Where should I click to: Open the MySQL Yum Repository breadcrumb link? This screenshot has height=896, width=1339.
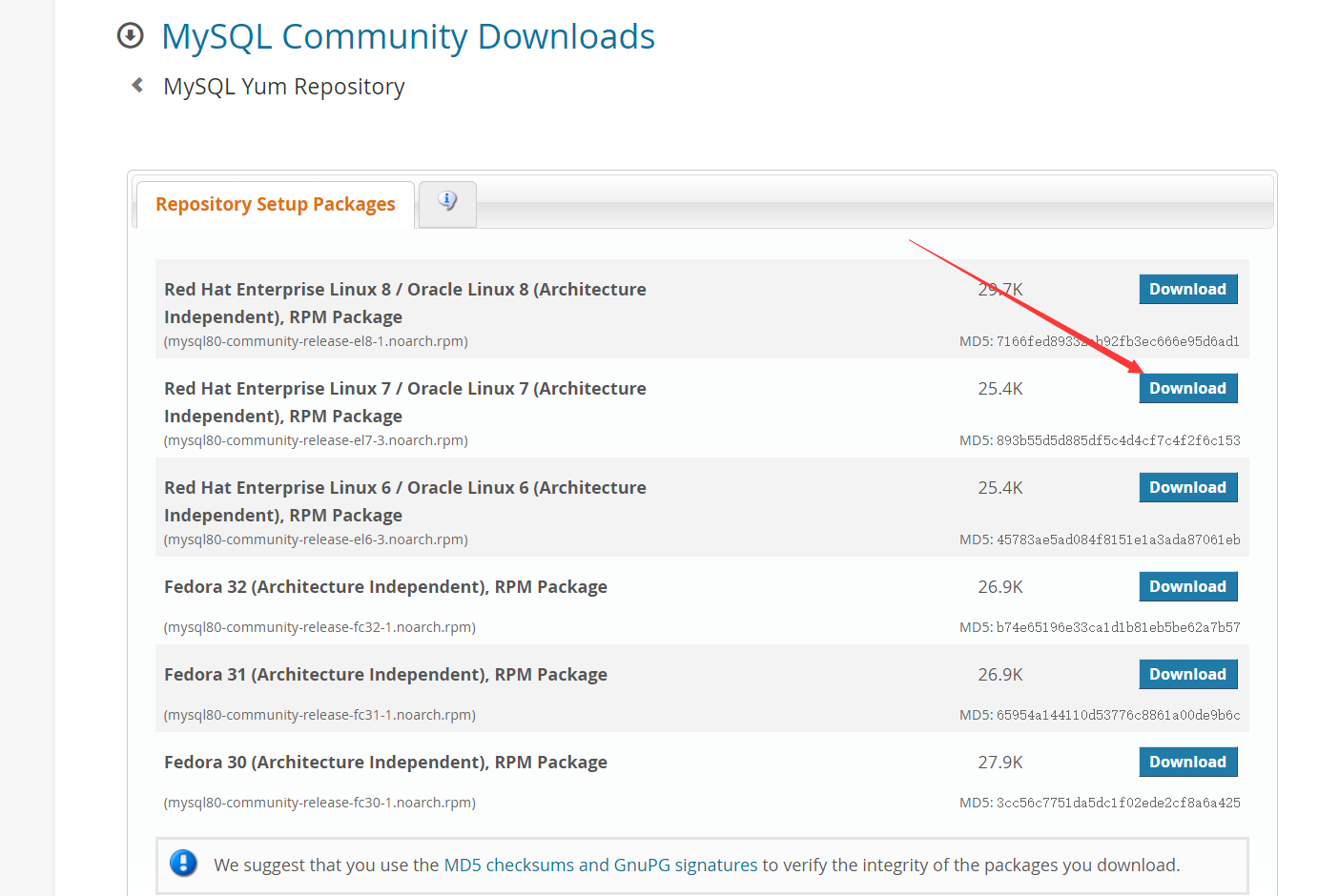(284, 87)
